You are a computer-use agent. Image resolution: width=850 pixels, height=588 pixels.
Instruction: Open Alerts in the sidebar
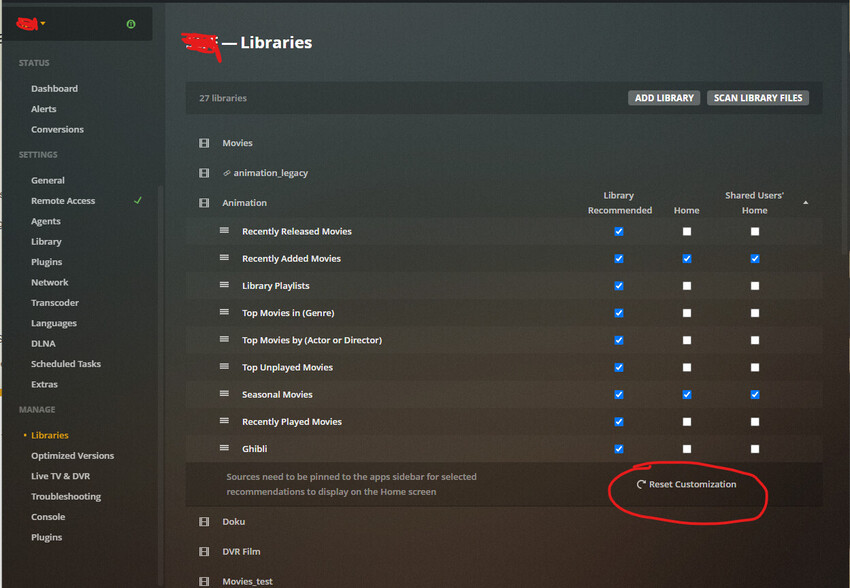click(43, 109)
